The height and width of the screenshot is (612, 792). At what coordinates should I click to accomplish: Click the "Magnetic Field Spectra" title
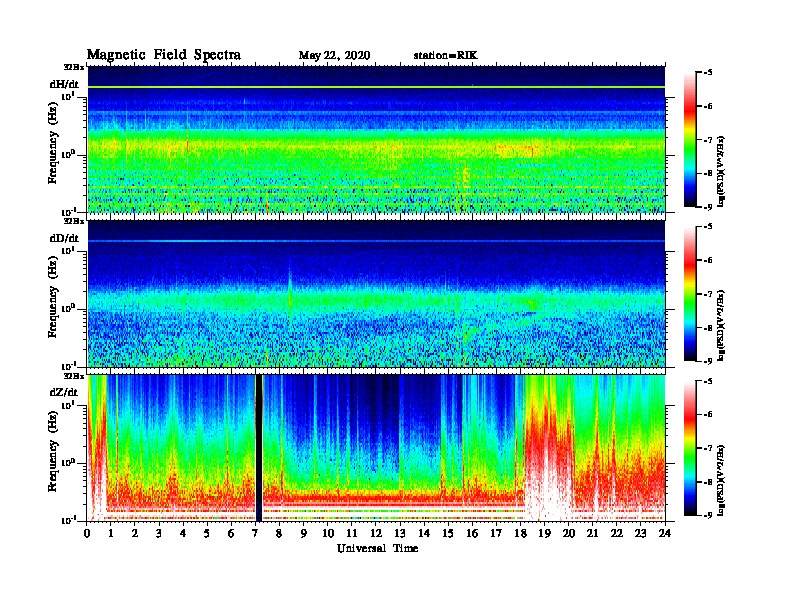click(x=163, y=55)
